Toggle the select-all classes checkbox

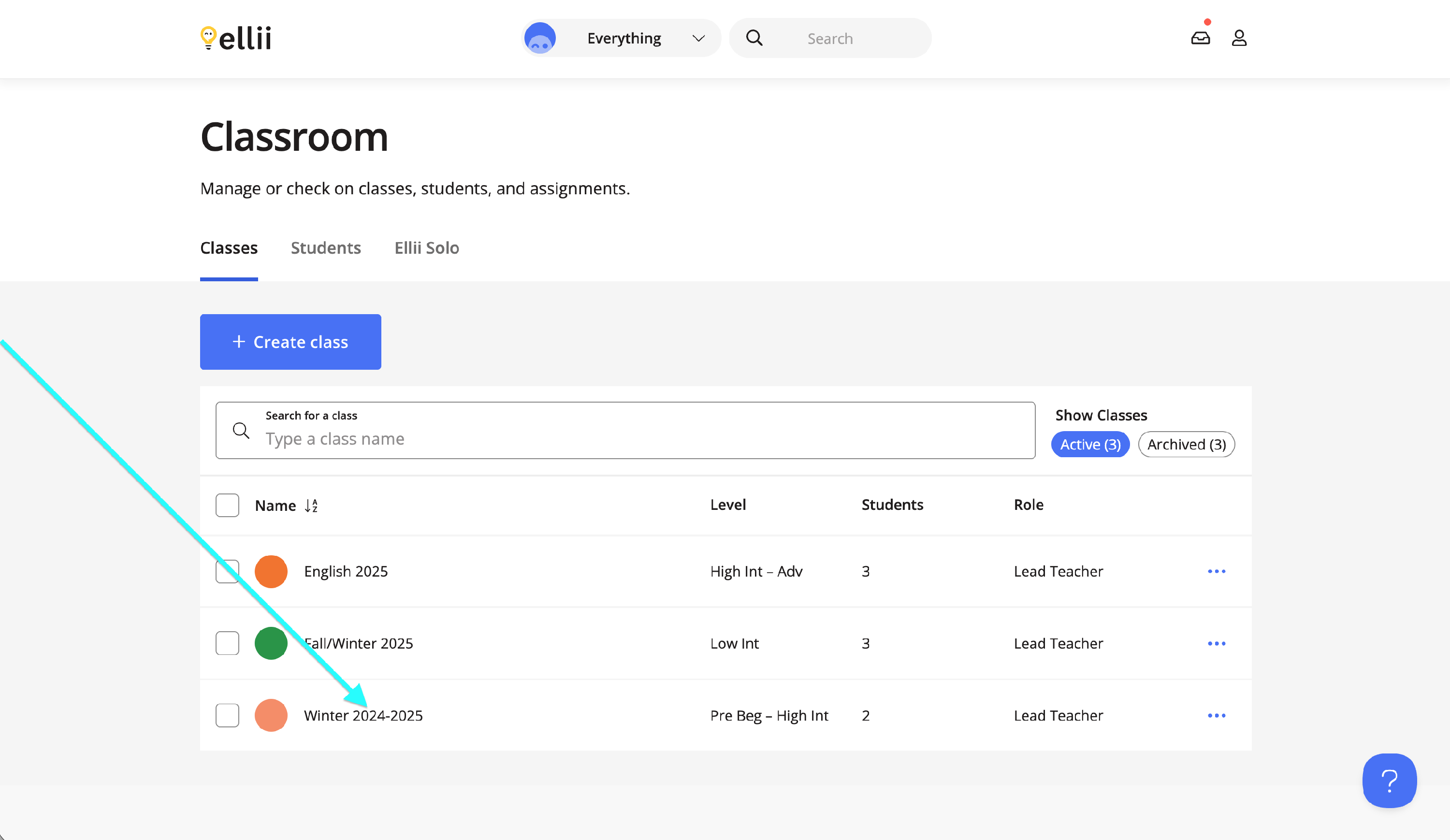pos(227,505)
